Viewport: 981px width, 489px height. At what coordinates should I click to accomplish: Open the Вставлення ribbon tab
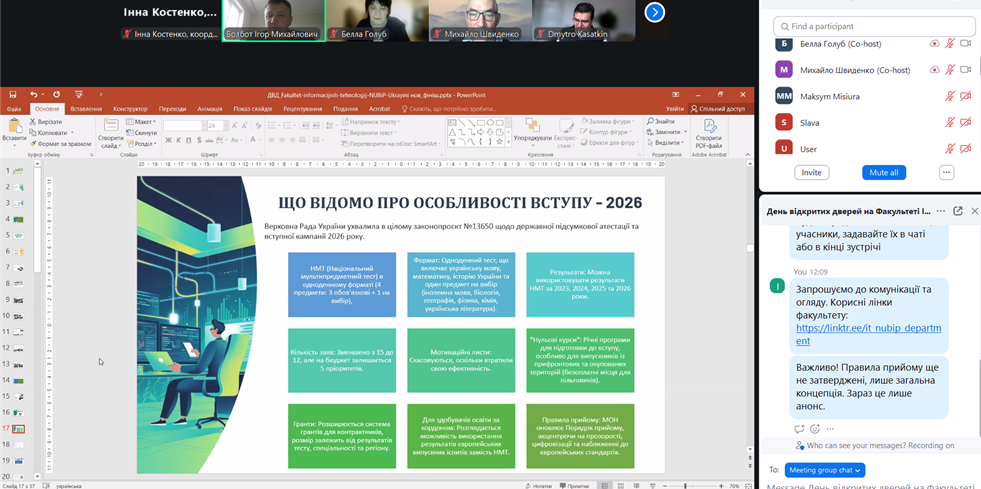(x=86, y=109)
